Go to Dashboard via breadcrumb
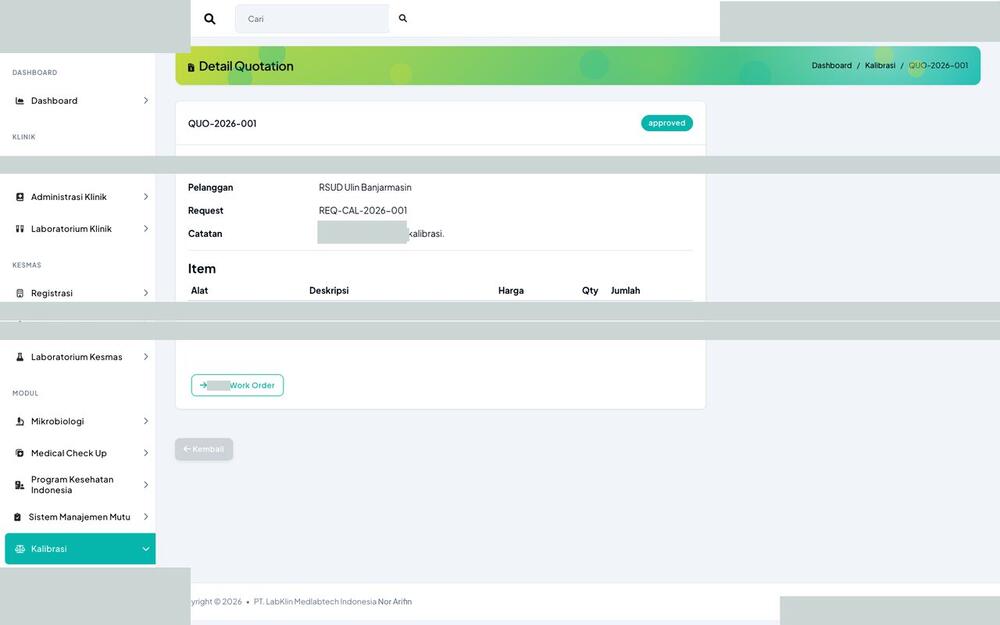 pyautogui.click(x=832, y=66)
